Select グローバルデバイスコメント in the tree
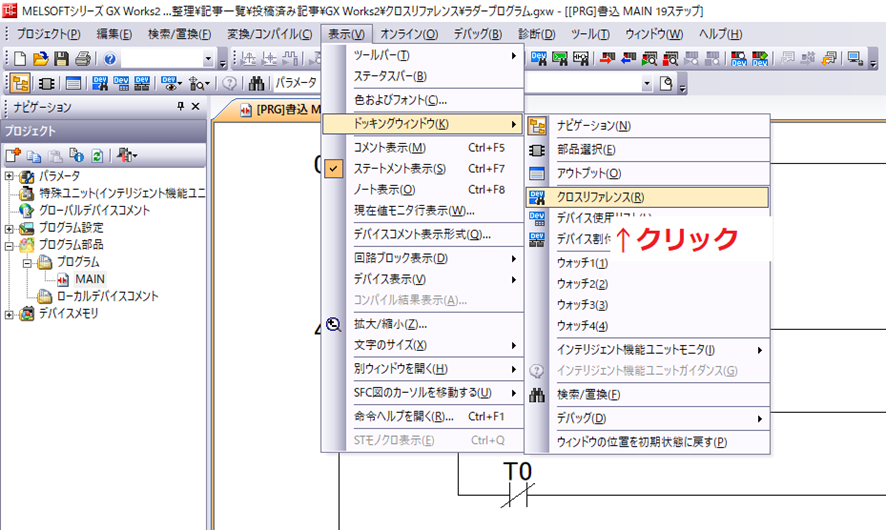Viewport: 886px width, 530px height. click(94, 210)
